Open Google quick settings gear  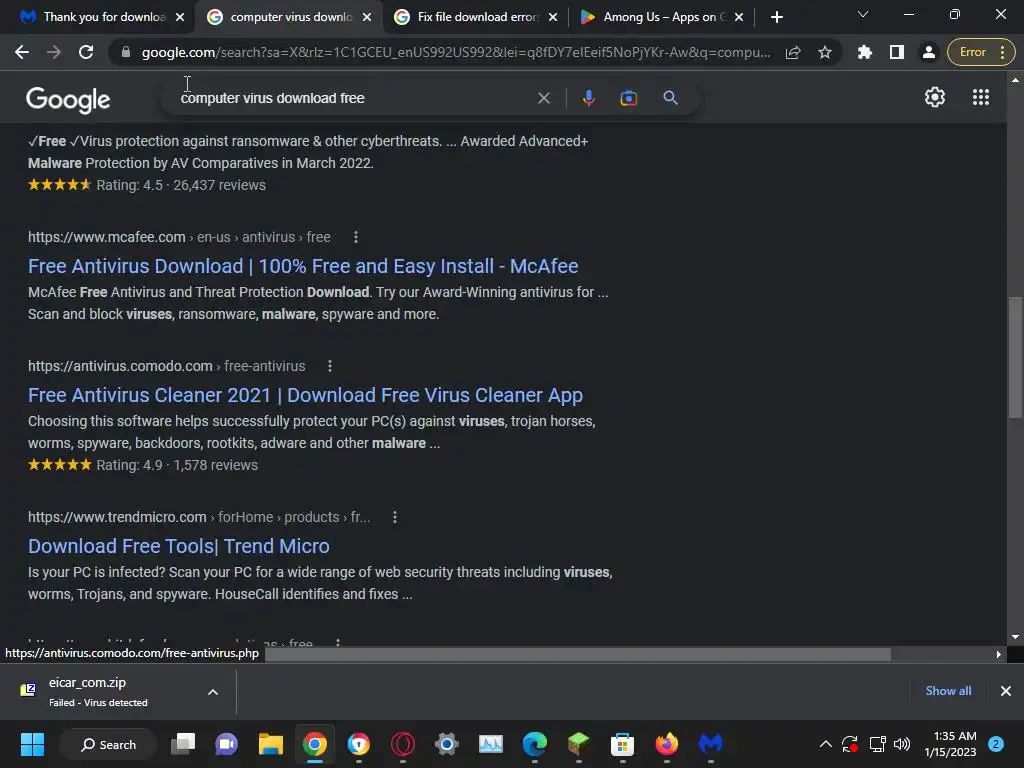pyautogui.click(x=935, y=97)
